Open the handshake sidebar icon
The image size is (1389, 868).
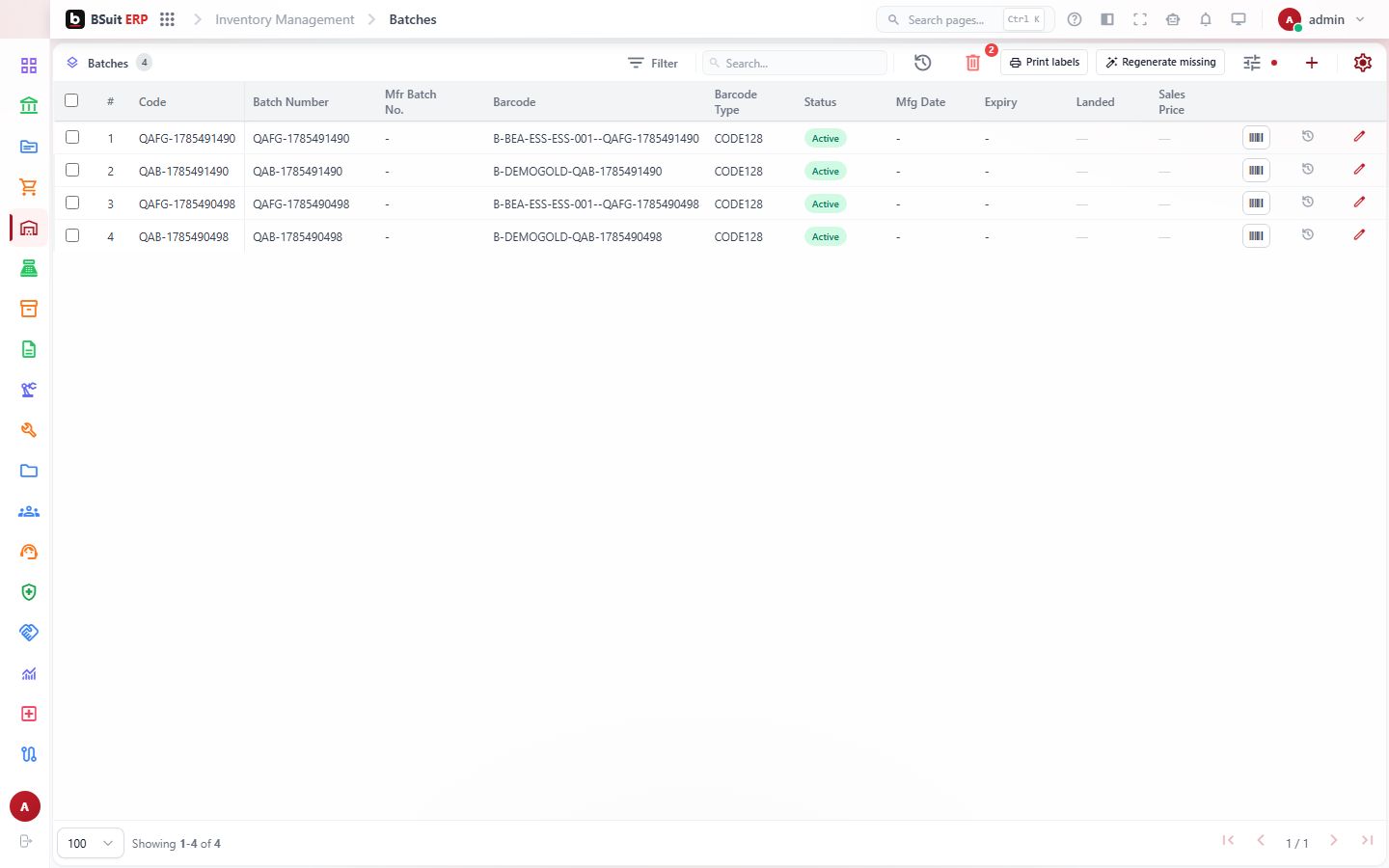[x=29, y=633]
